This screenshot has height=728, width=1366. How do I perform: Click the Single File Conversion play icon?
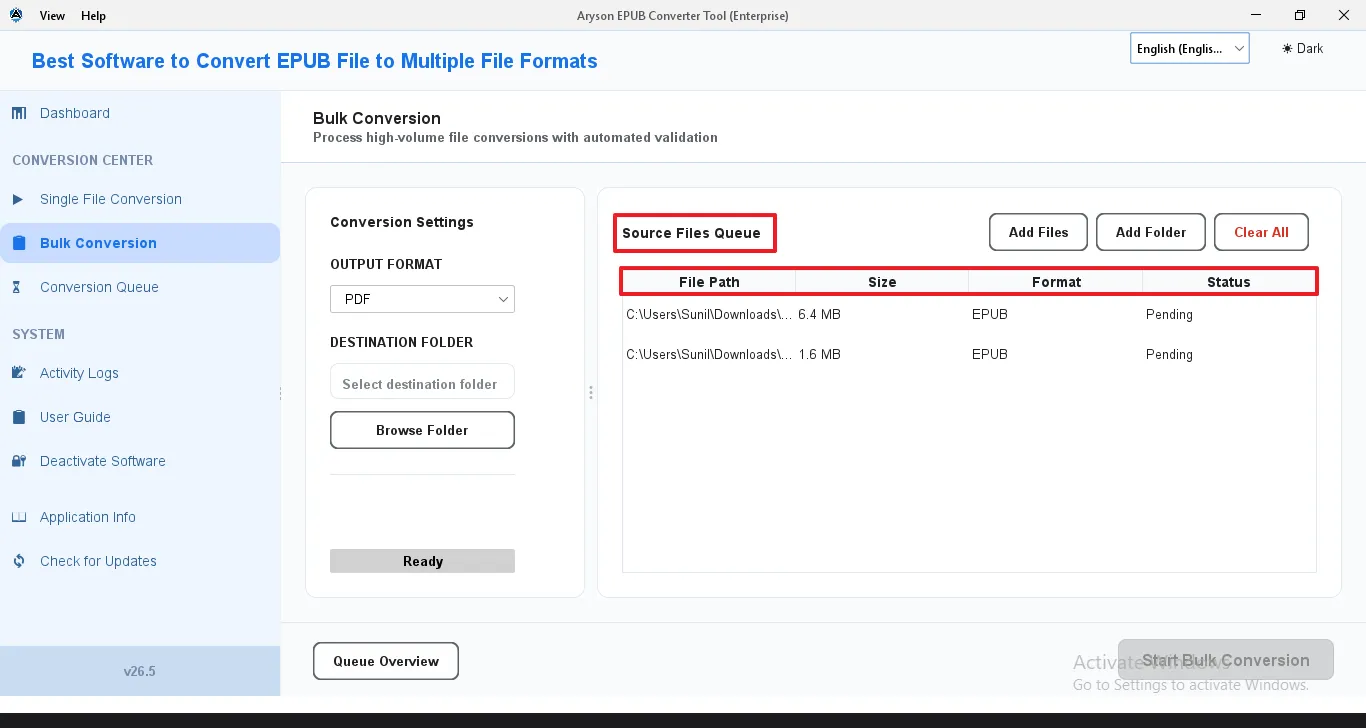click(x=18, y=199)
